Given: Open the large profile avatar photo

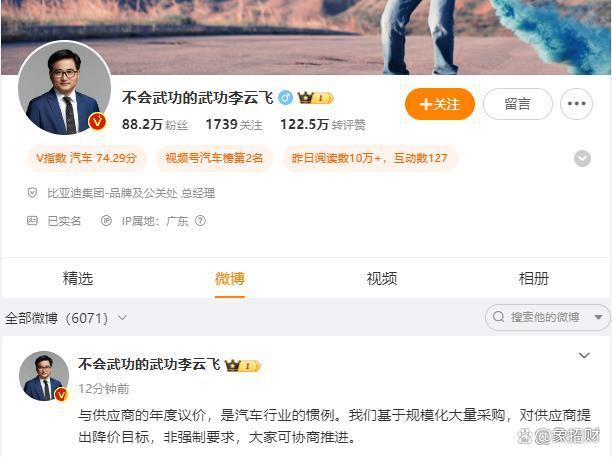Looking at the screenshot, I should point(64,88).
